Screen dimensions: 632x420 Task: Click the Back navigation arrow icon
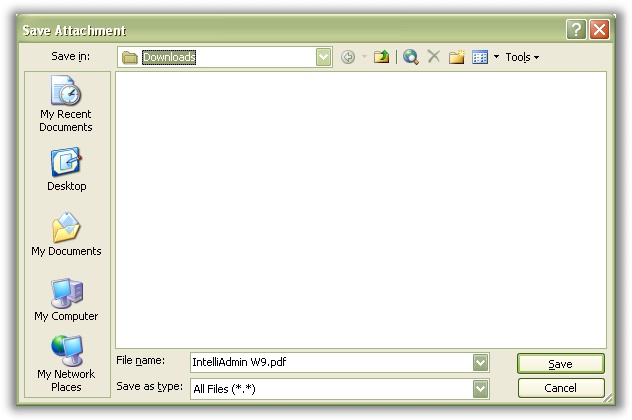click(348, 57)
